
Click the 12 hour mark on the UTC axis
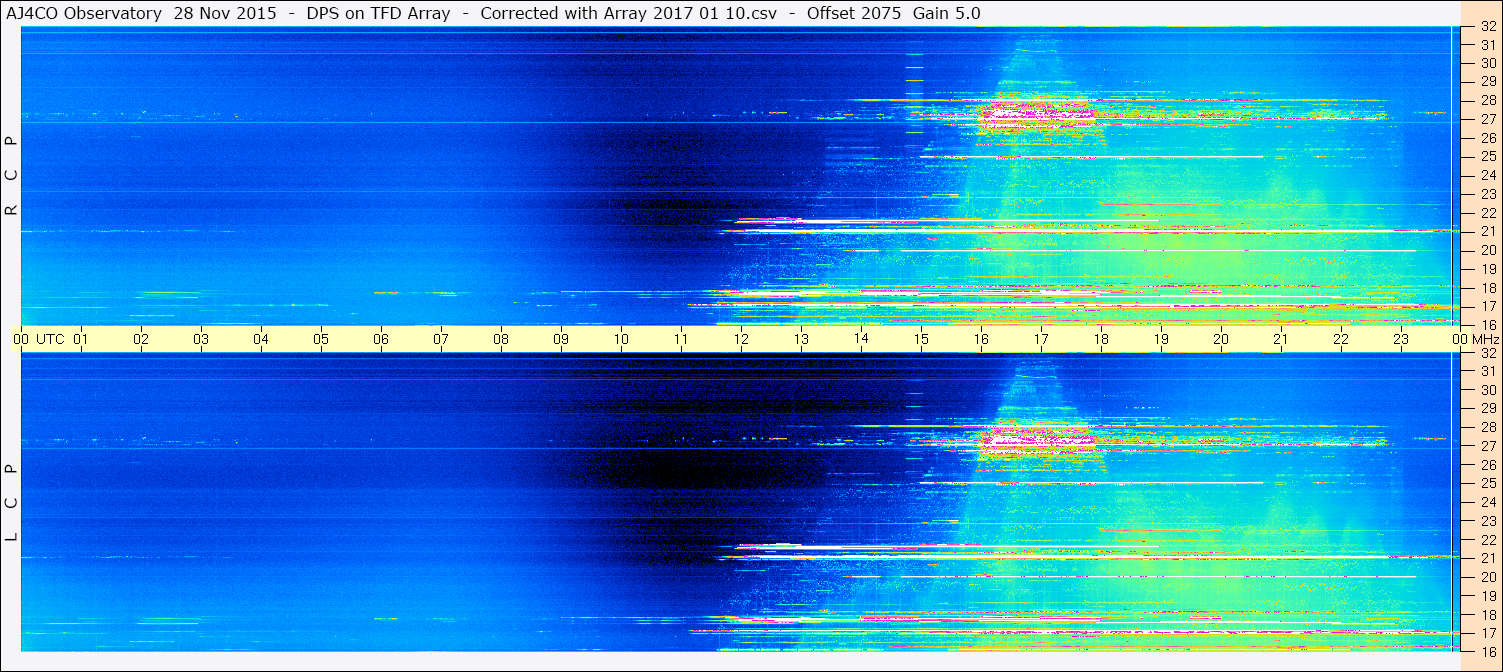coord(741,339)
